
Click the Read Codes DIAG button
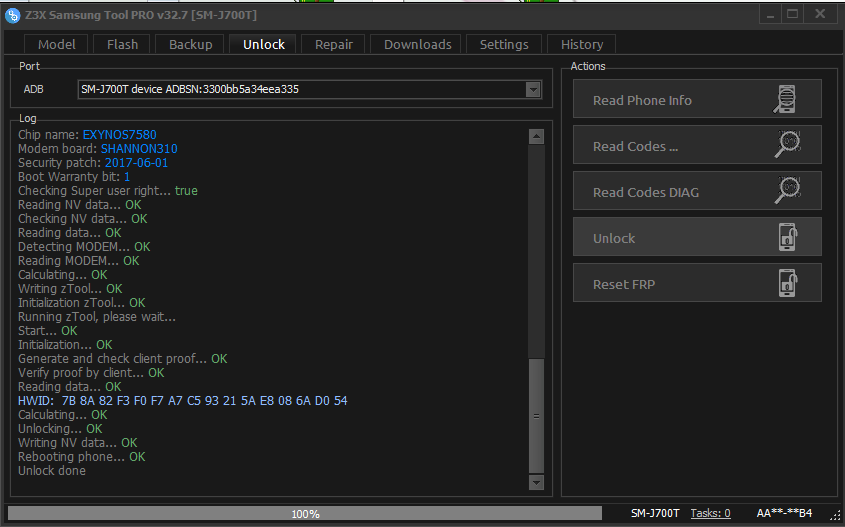[x=697, y=191]
